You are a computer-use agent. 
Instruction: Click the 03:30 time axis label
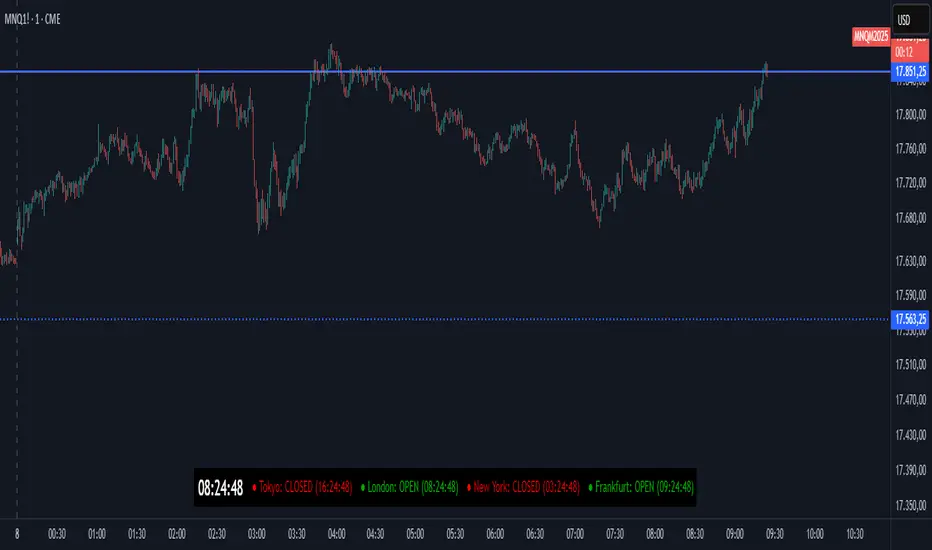(x=296, y=534)
